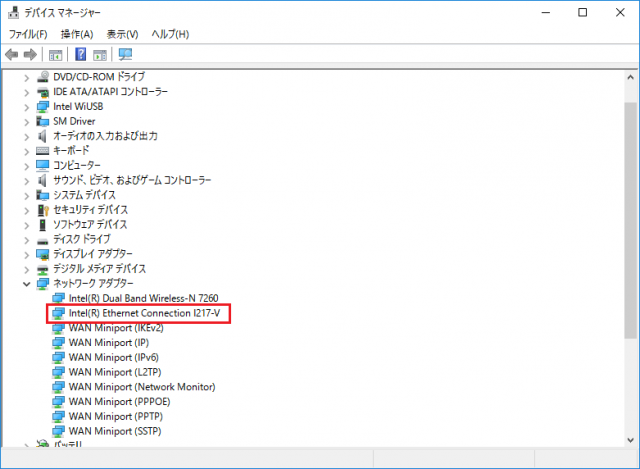Click the action pane toolbar icon
The image size is (640, 469).
(100, 54)
